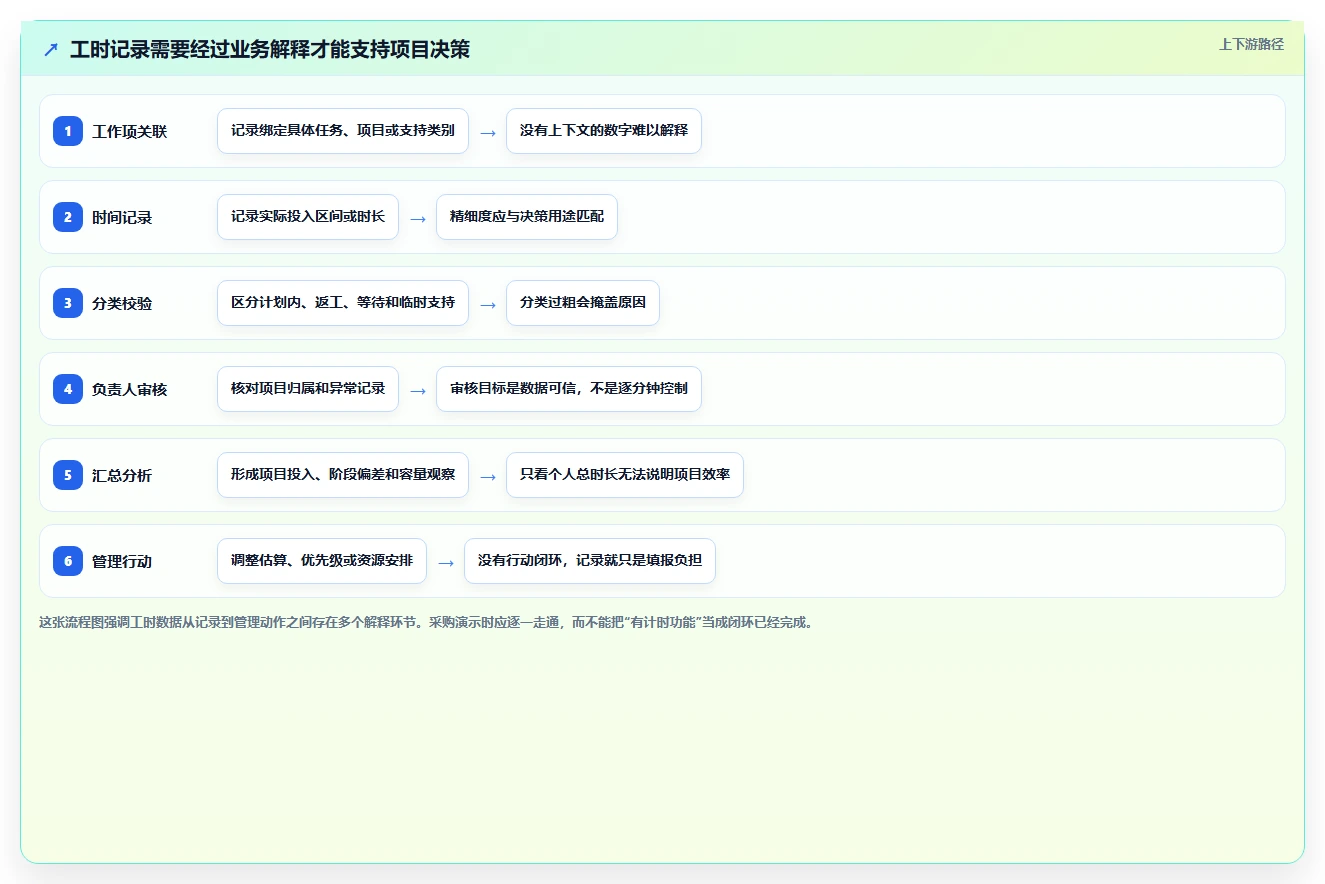The image size is (1325, 884).
Task: Select step number 4 badge
Action: [x=68, y=388]
